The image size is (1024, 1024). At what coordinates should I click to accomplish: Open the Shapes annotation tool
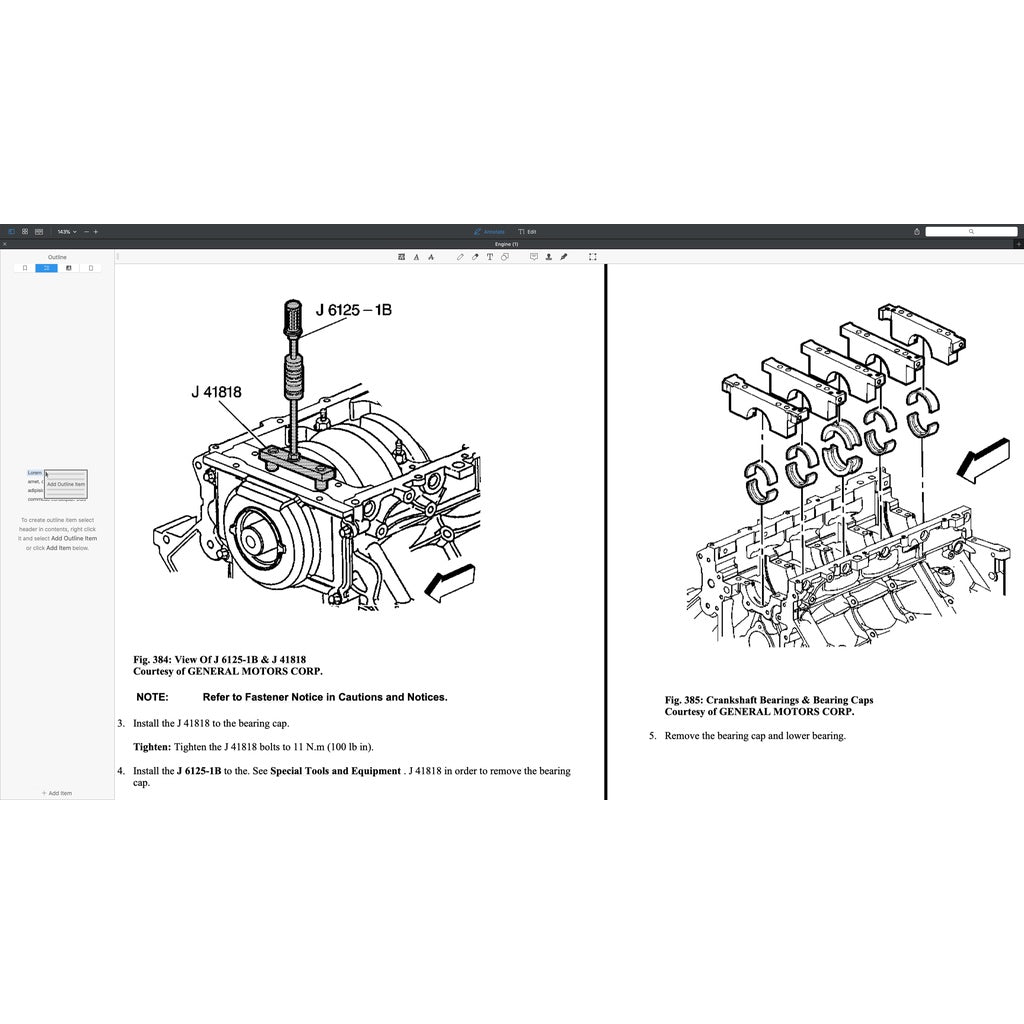pyautogui.click(x=505, y=256)
